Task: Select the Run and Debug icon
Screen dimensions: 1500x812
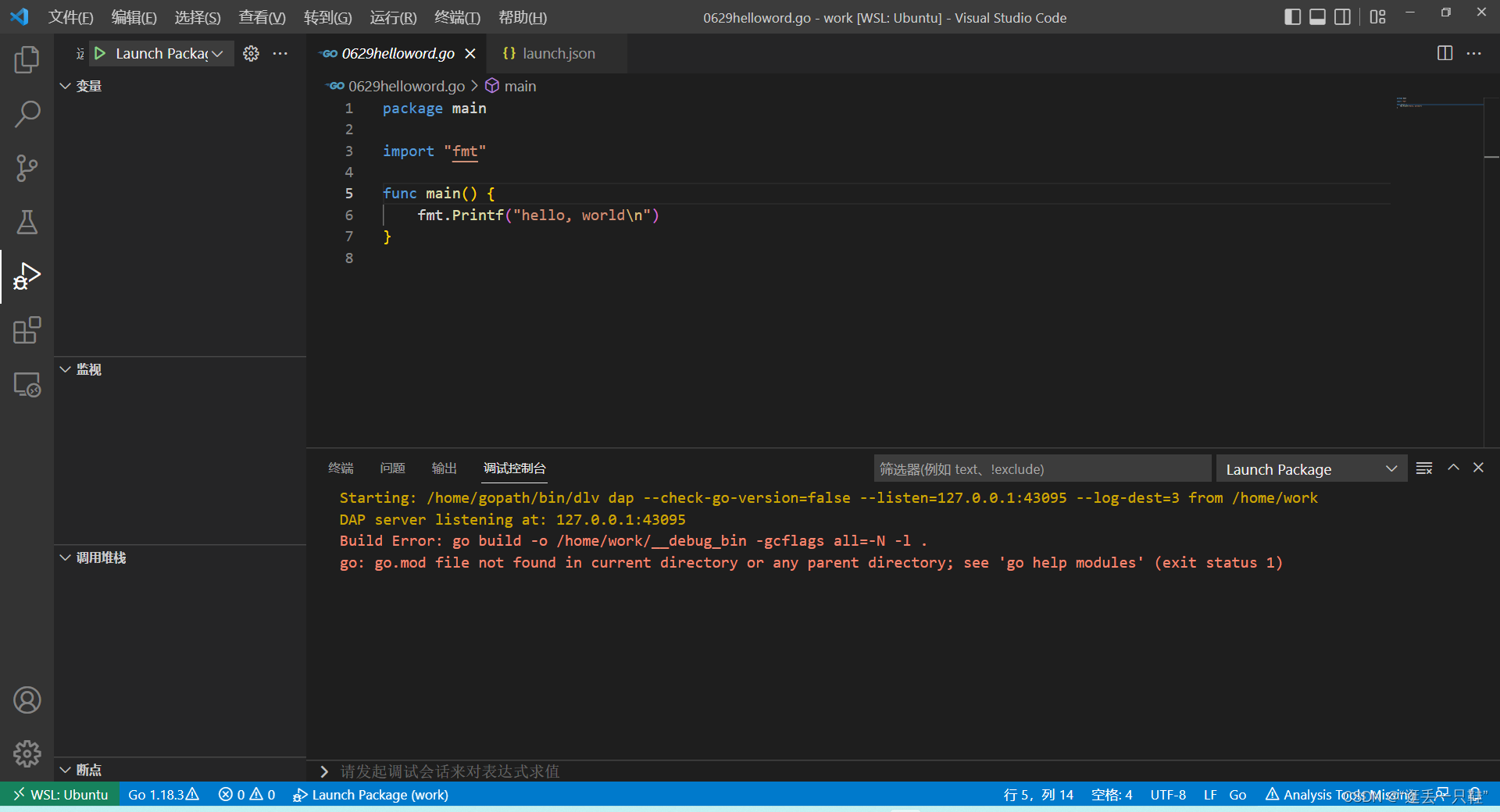Action: click(27, 276)
